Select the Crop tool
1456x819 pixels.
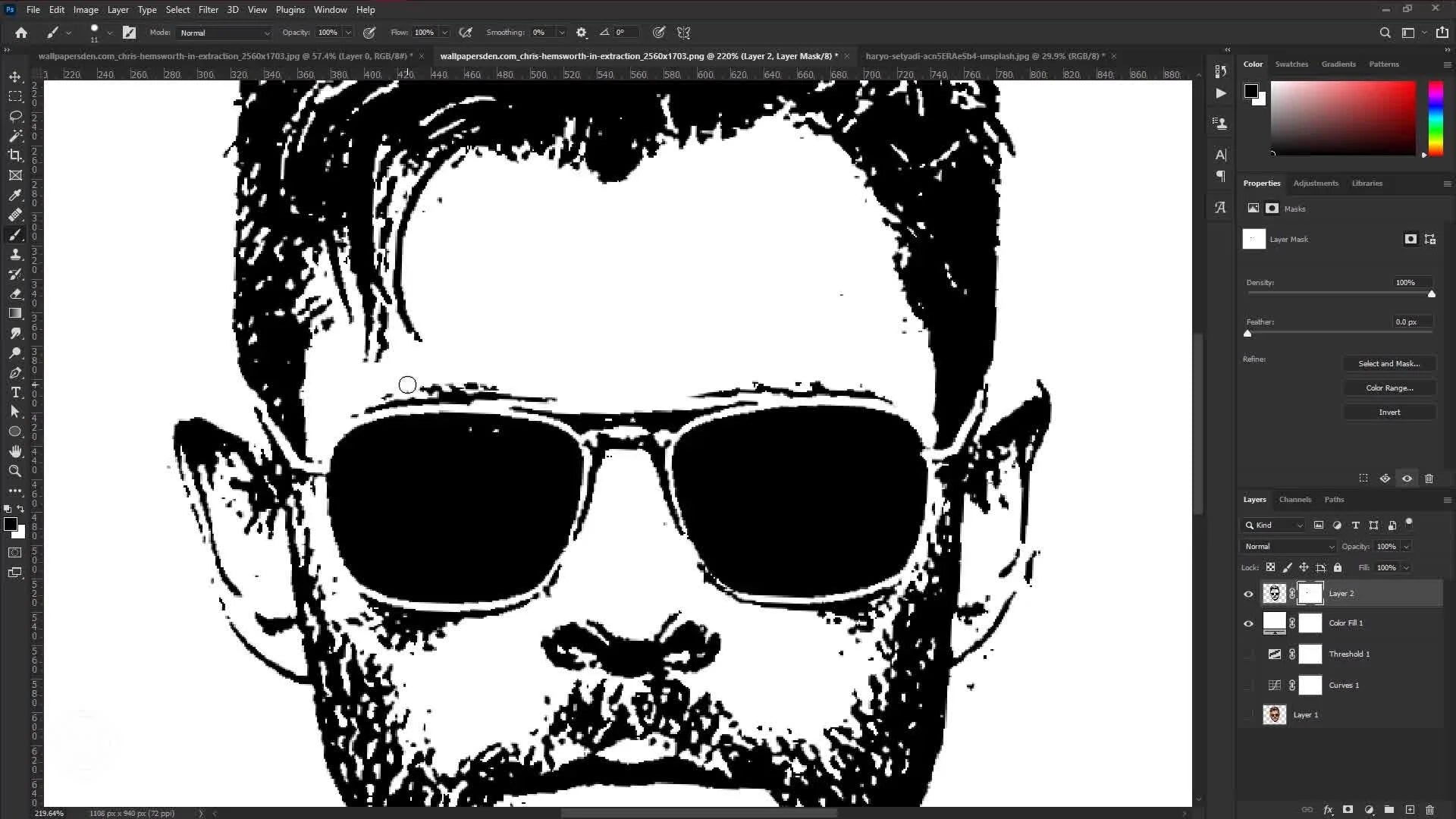coord(15,155)
